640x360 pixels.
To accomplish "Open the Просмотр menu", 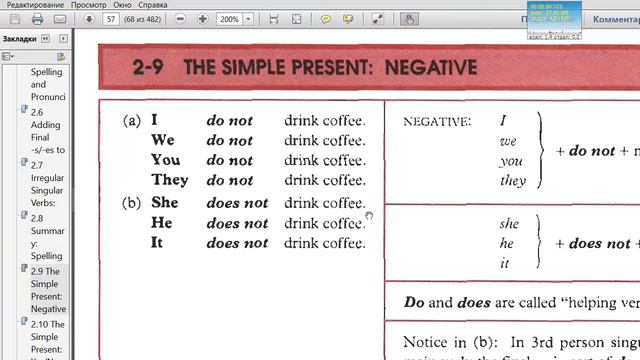I will [x=89, y=5].
